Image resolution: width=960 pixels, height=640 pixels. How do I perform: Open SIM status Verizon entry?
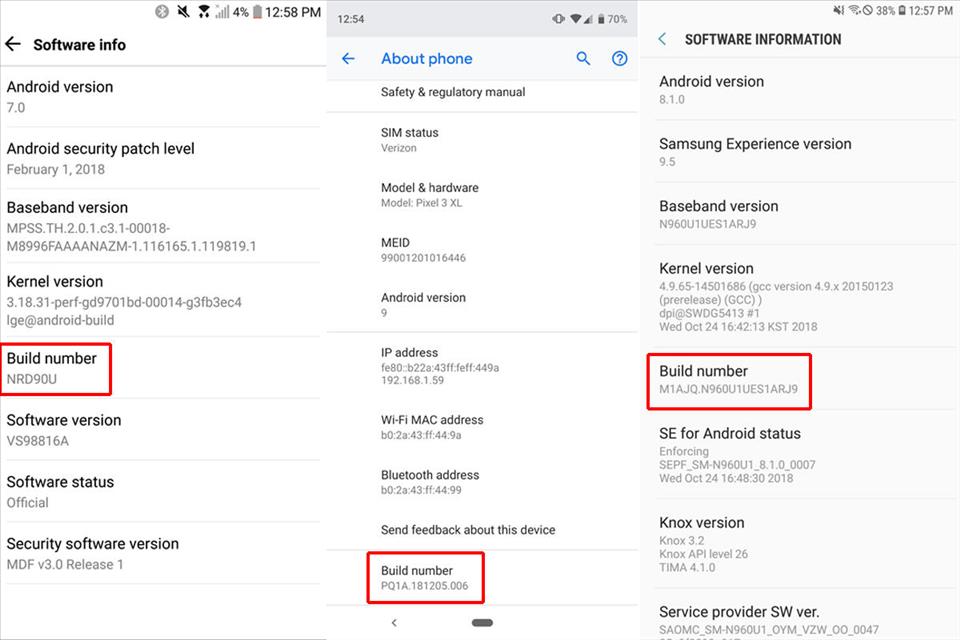(410, 140)
